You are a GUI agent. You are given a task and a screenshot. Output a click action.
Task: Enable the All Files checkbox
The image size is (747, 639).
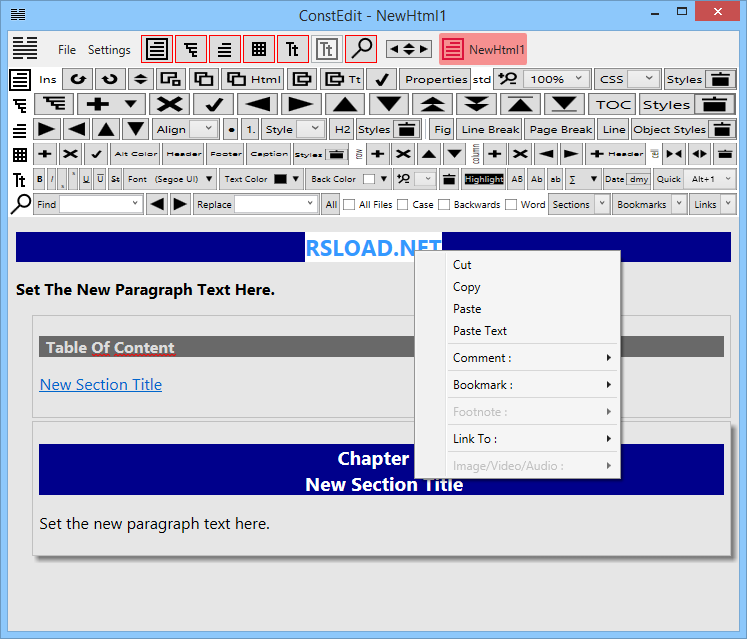[349, 204]
